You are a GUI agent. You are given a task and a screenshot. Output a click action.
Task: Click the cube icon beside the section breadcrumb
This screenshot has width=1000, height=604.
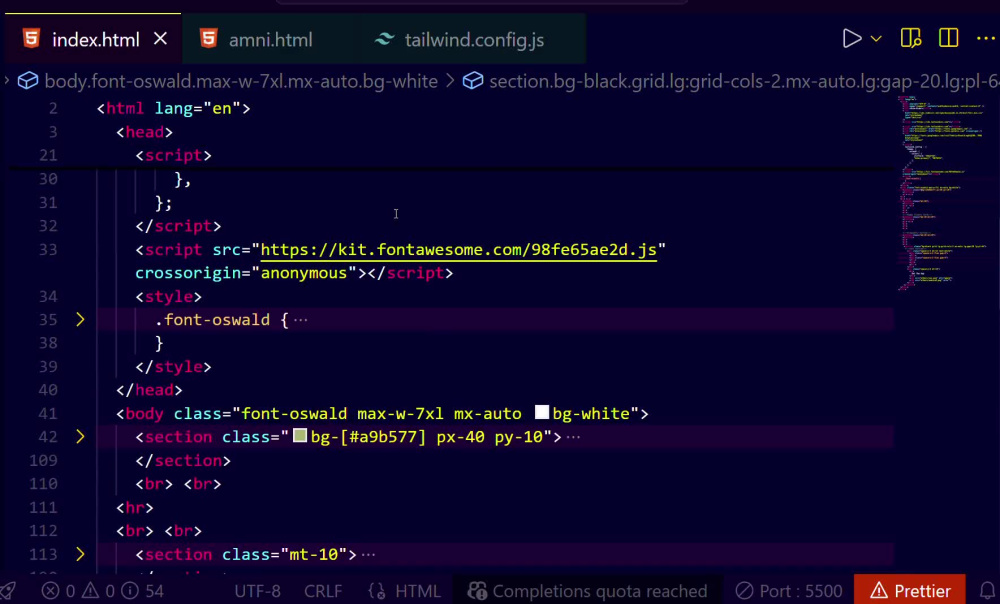tap(473, 81)
